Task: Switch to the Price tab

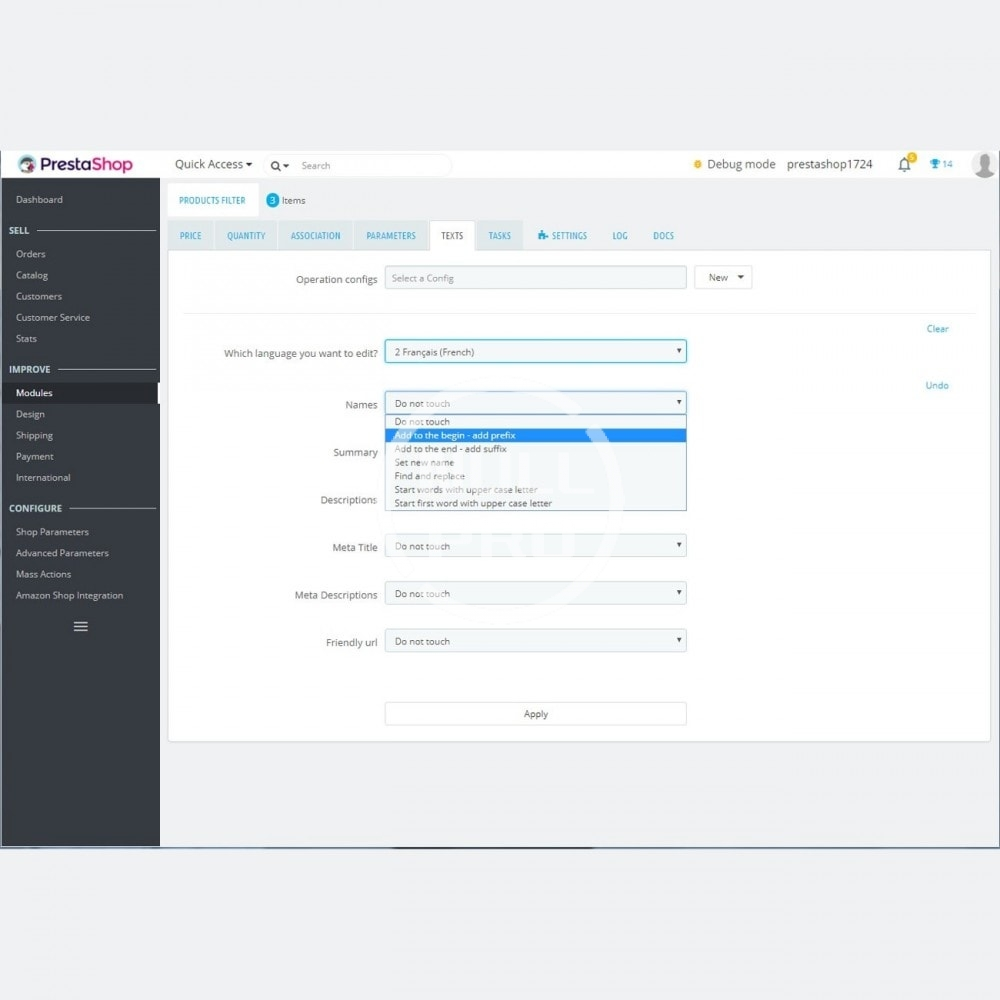Action: (190, 236)
